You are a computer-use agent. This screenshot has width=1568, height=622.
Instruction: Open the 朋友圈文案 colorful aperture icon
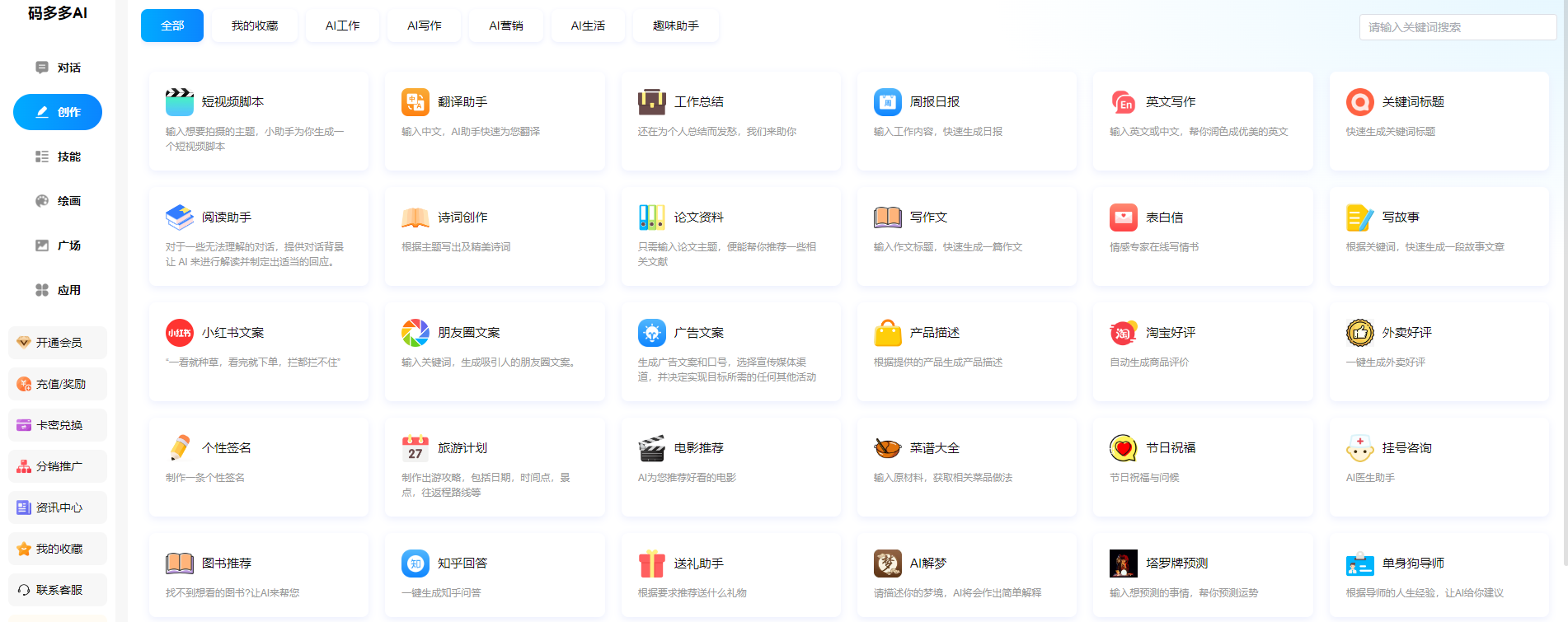point(415,333)
